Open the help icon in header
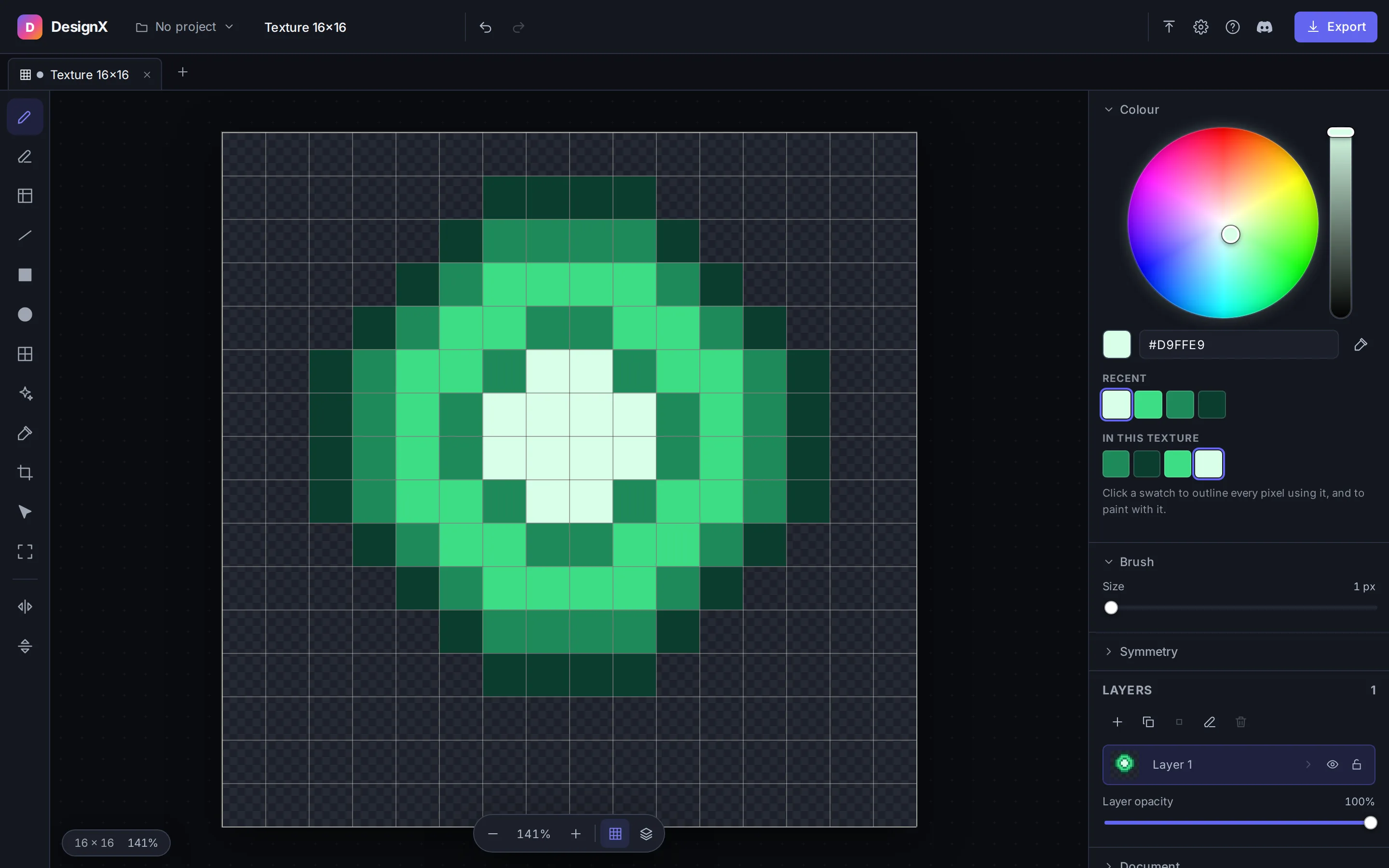Image resolution: width=1389 pixels, height=868 pixels. coord(1232,27)
